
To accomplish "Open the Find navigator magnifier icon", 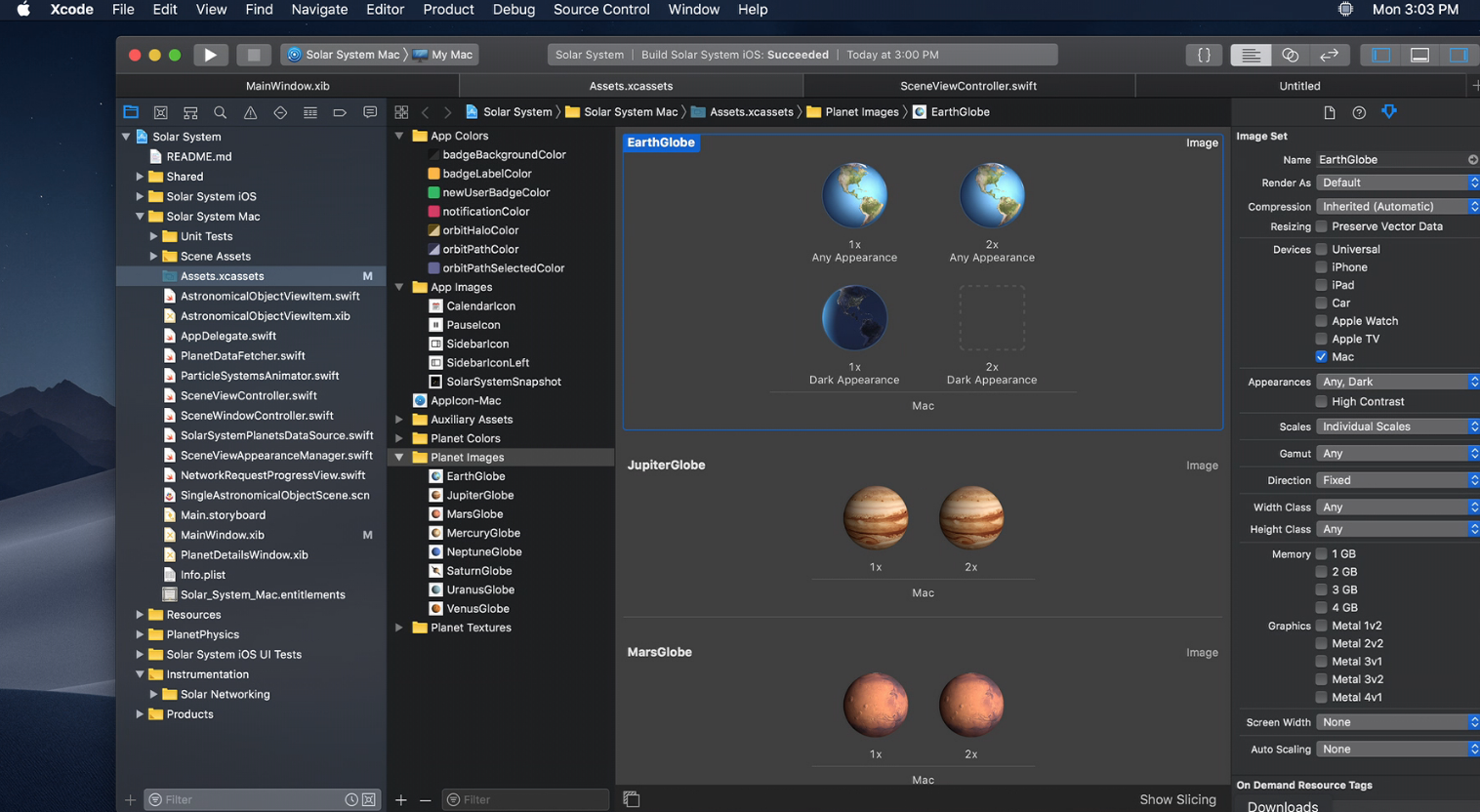I will (221, 112).
